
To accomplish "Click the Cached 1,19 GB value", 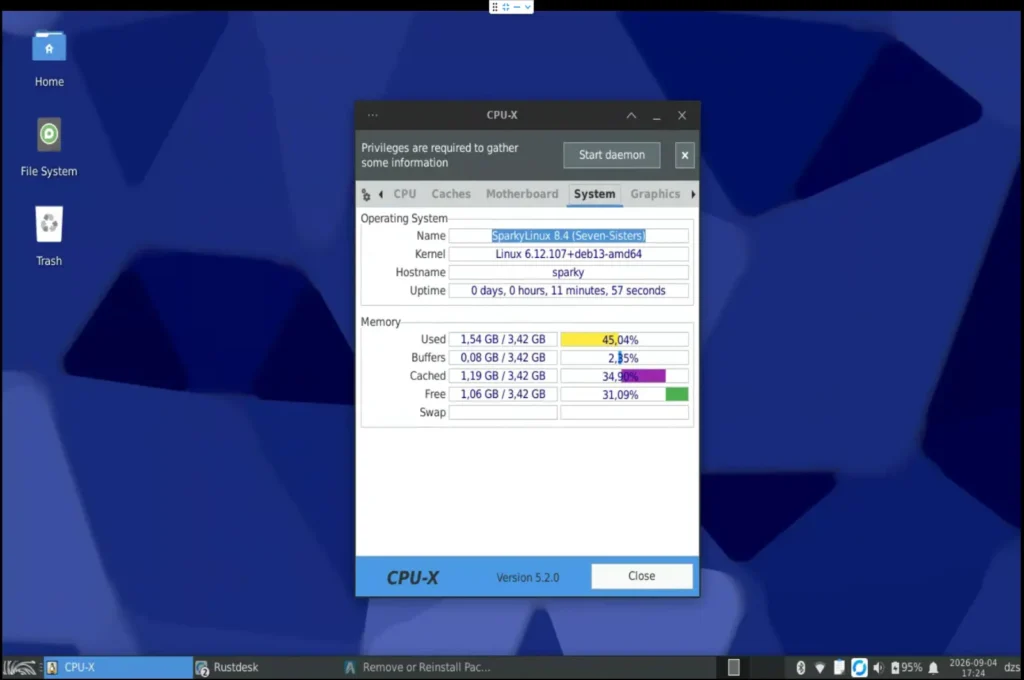I will click(x=503, y=376).
